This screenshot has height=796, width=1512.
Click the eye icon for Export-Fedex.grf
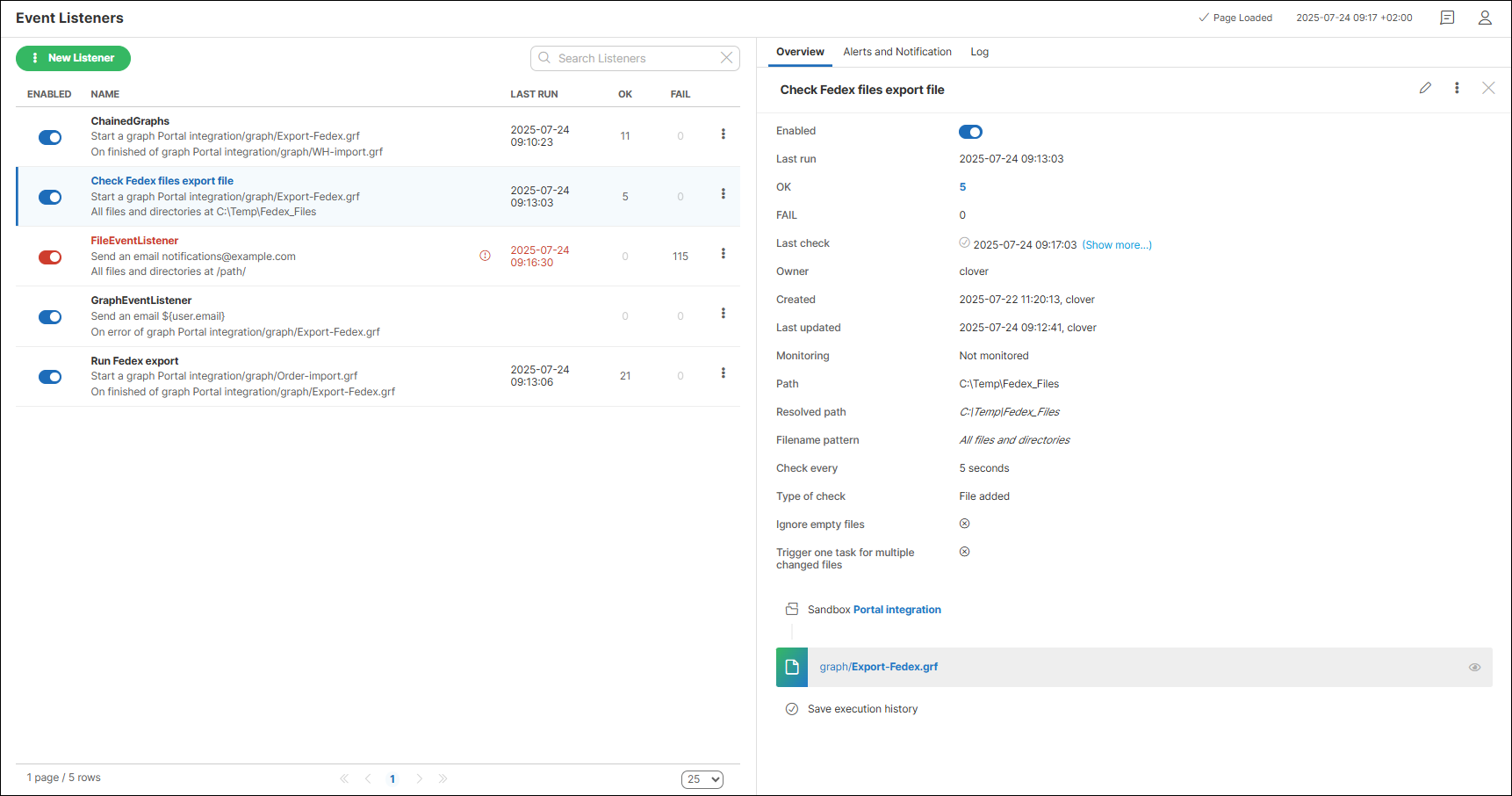pyautogui.click(x=1474, y=668)
